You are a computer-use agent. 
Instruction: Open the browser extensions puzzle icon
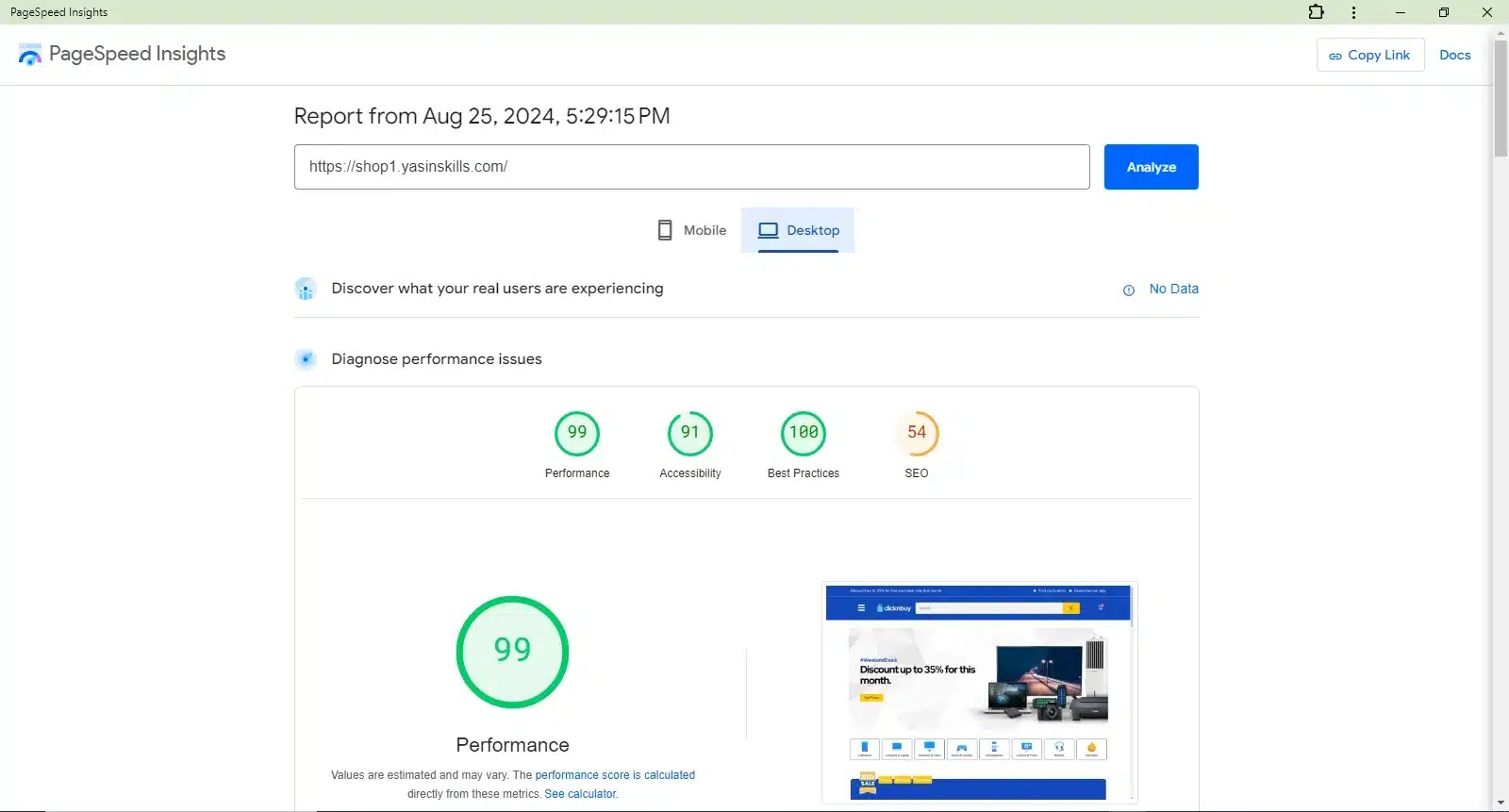1316,12
